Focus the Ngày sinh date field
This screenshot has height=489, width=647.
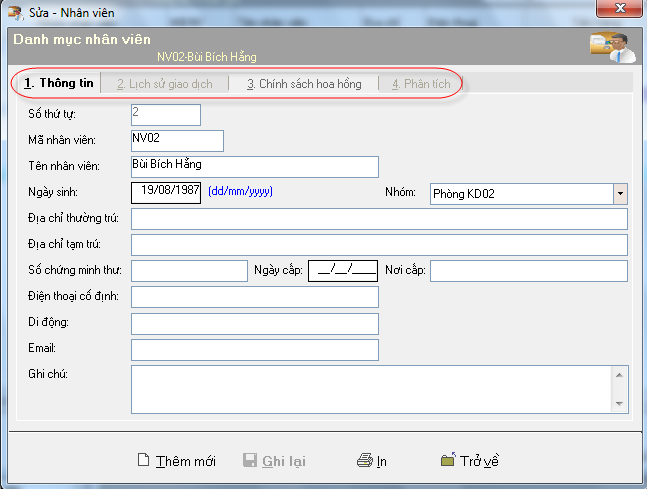(166, 192)
